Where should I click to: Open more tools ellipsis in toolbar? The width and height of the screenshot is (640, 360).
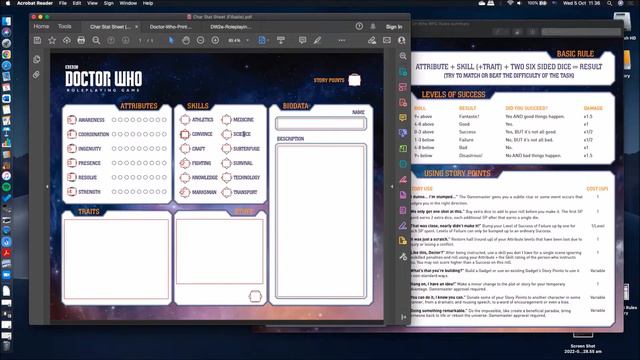click(342, 40)
